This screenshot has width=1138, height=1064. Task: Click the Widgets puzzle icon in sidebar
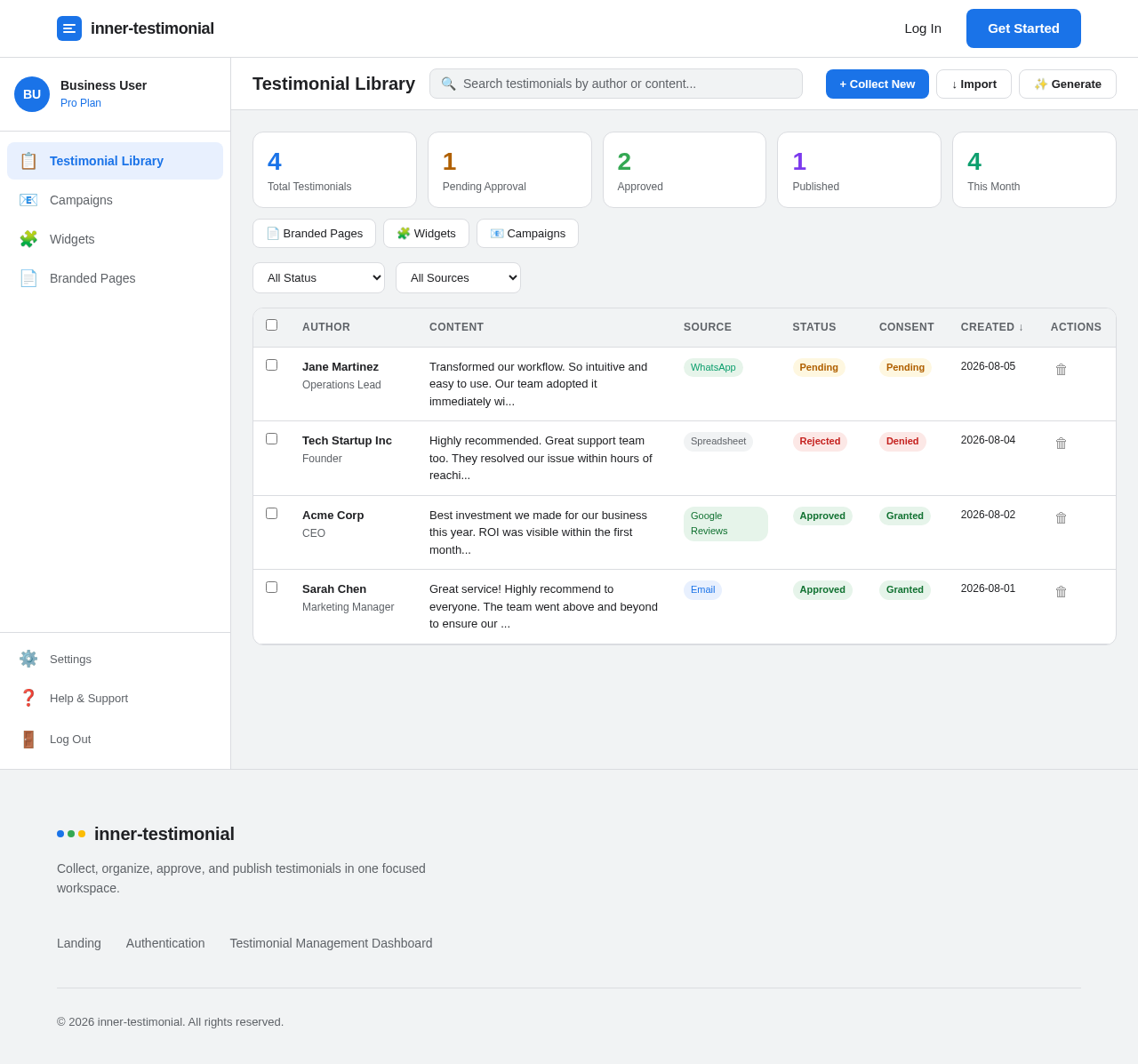pyautogui.click(x=28, y=239)
